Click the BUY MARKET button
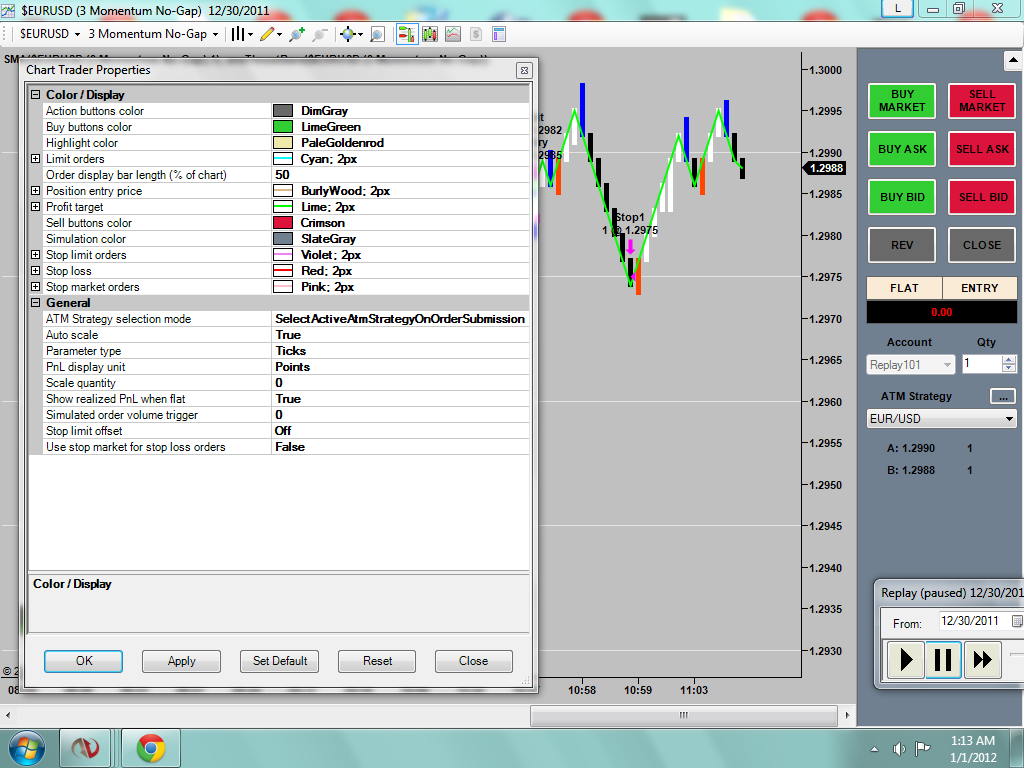Viewport: 1024px width, 768px height. point(902,101)
